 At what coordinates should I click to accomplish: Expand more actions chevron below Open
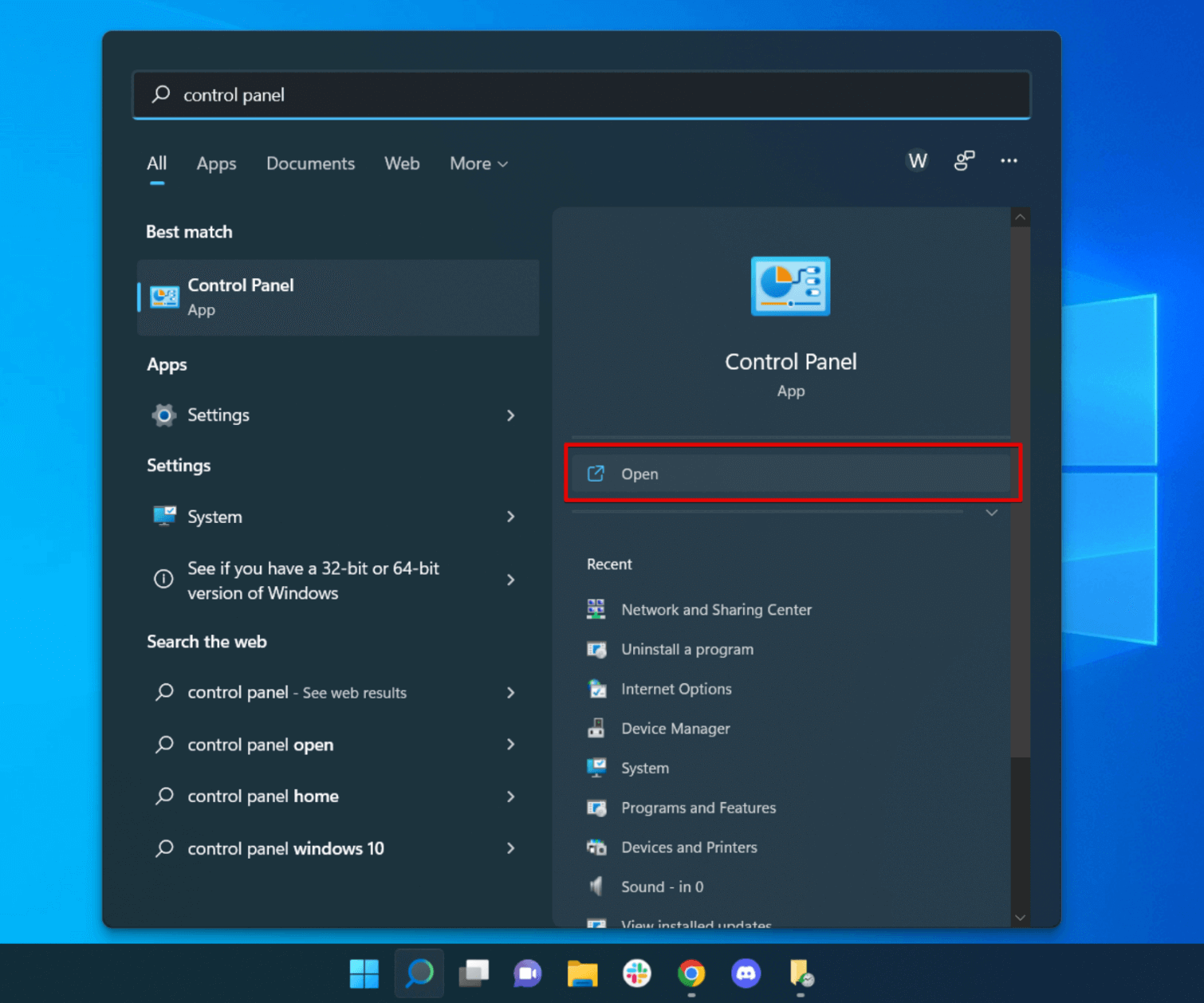(991, 513)
